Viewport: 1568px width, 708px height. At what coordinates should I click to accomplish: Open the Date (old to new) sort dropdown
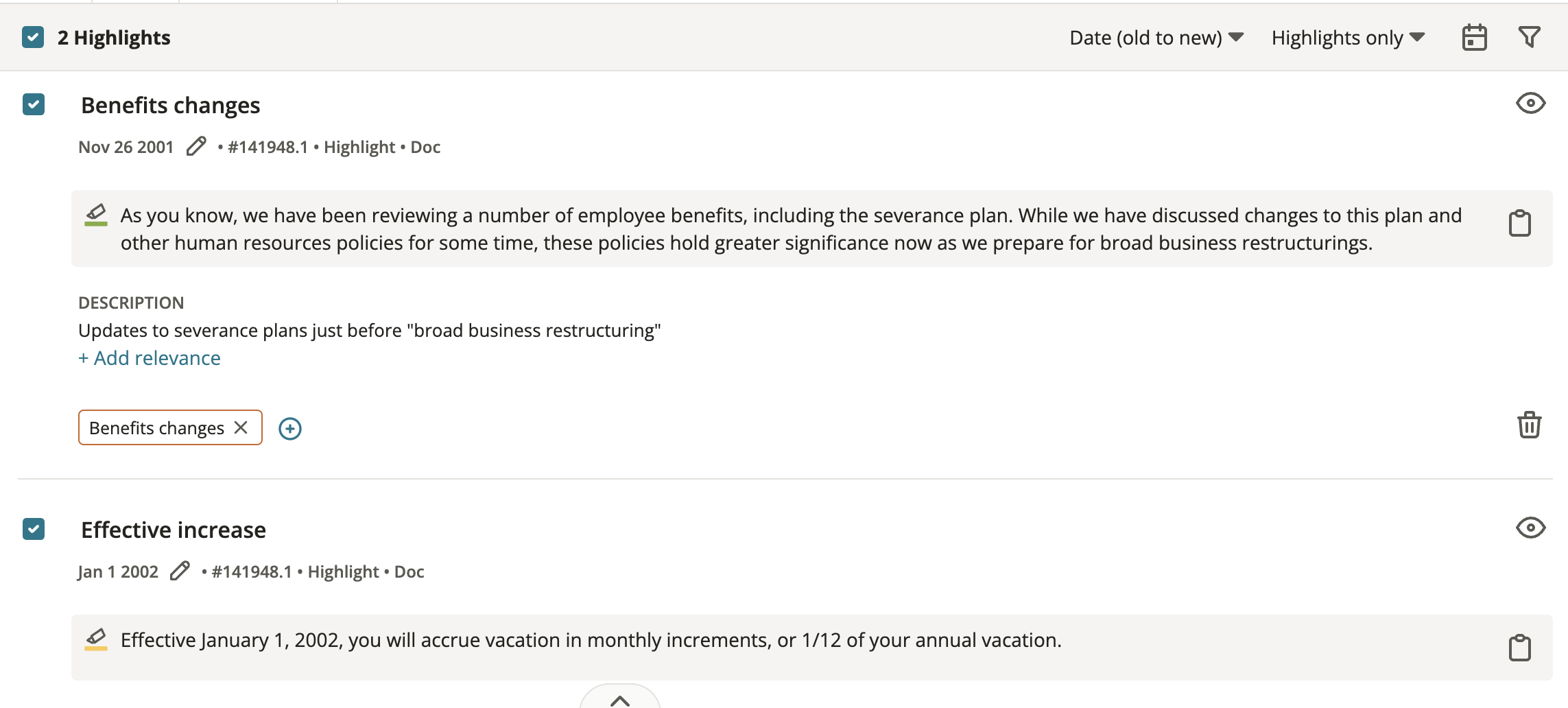pyautogui.click(x=1156, y=37)
